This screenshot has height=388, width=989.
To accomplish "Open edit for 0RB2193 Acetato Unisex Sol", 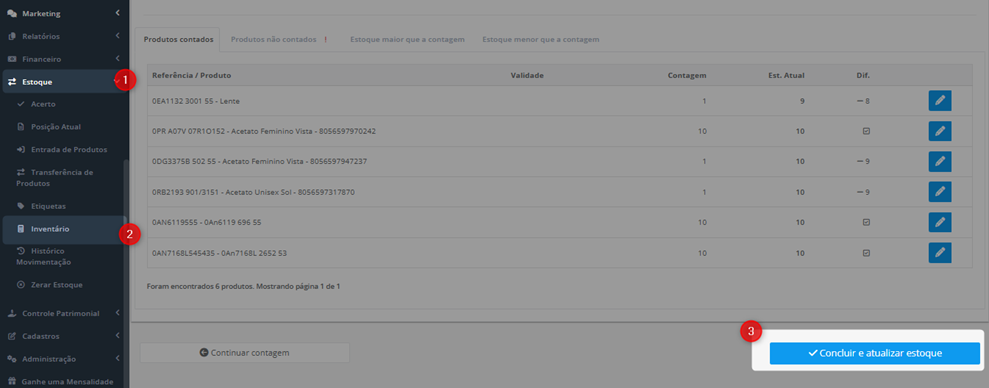I will (940, 192).
